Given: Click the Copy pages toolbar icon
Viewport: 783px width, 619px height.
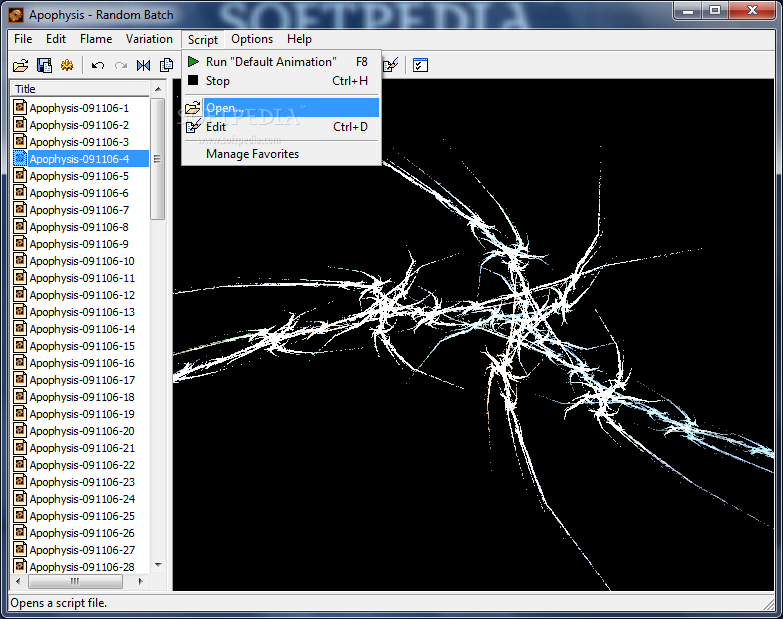Looking at the screenshot, I should 166,65.
